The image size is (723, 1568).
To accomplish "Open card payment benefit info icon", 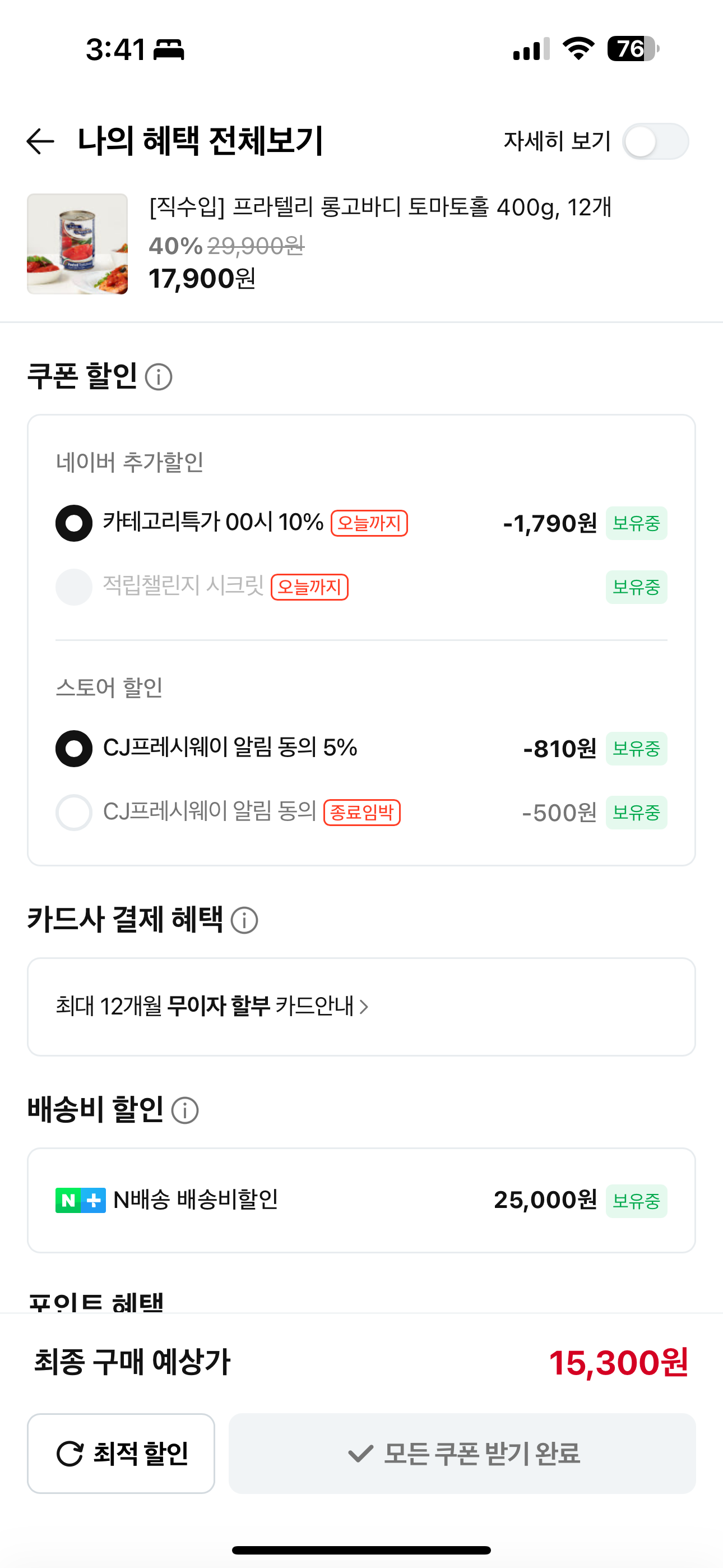I will (245, 920).
